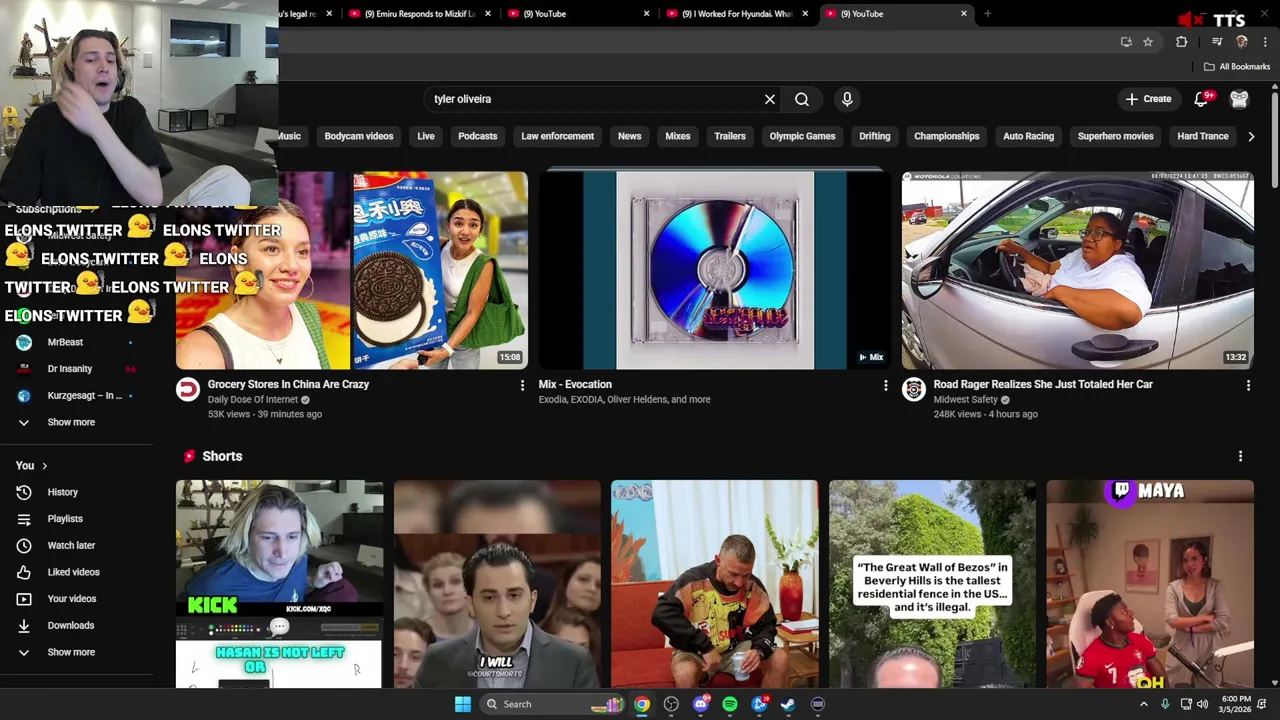Filter by Podcasts chip
This screenshot has height=720, width=1280.
pos(478,136)
